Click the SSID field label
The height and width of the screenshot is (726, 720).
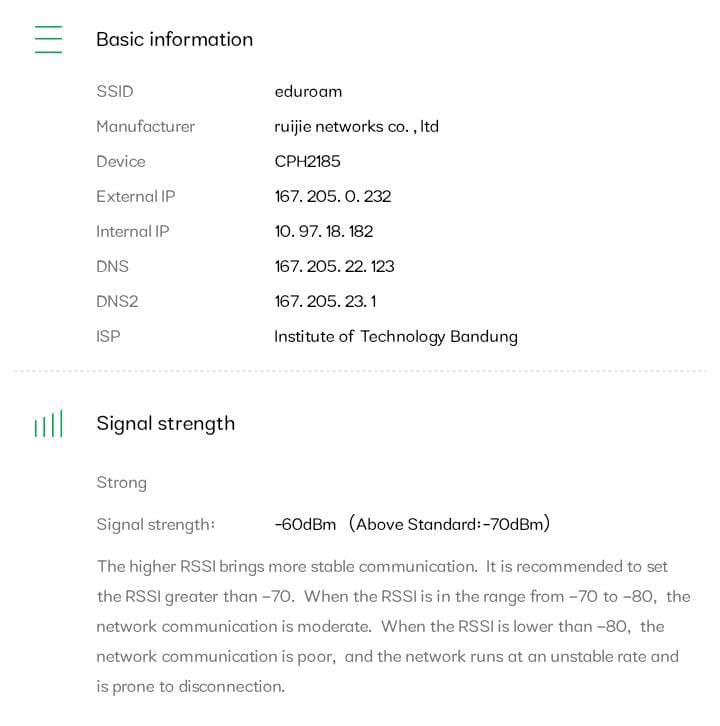coord(114,91)
